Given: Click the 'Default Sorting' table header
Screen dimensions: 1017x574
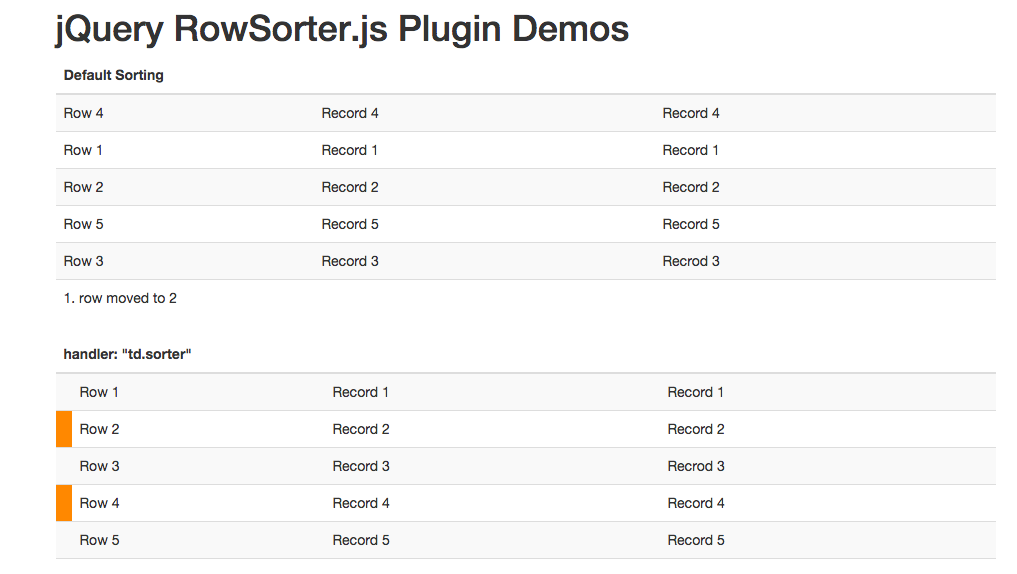Looking at the screenshot, I should 114,75.
